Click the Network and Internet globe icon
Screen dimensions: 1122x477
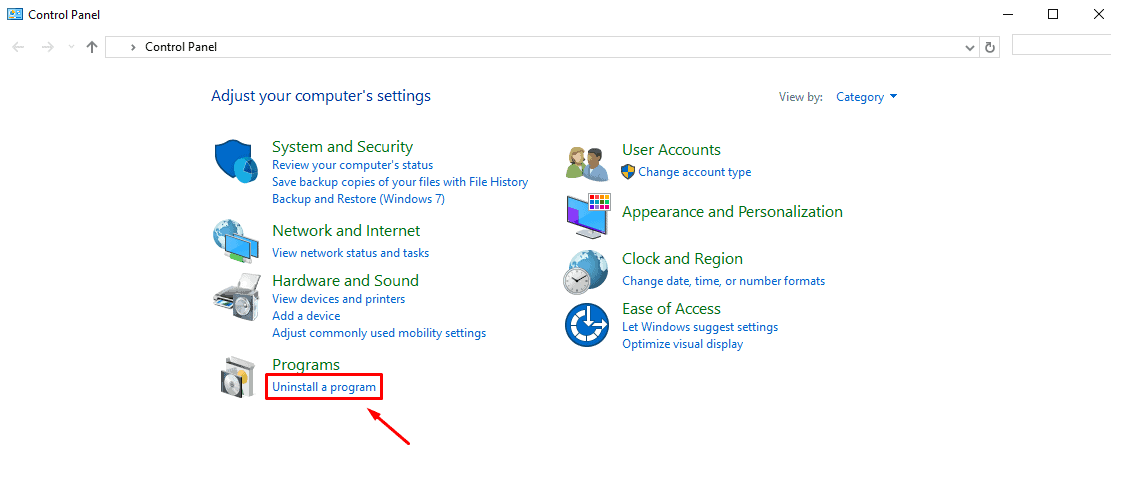click(236, 242)
